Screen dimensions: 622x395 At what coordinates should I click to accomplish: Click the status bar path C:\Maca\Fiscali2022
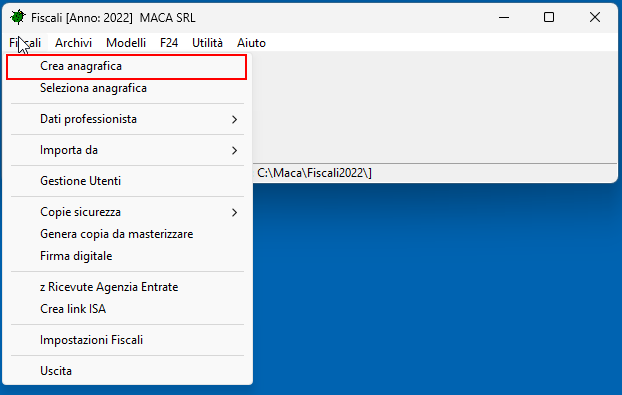314,173
